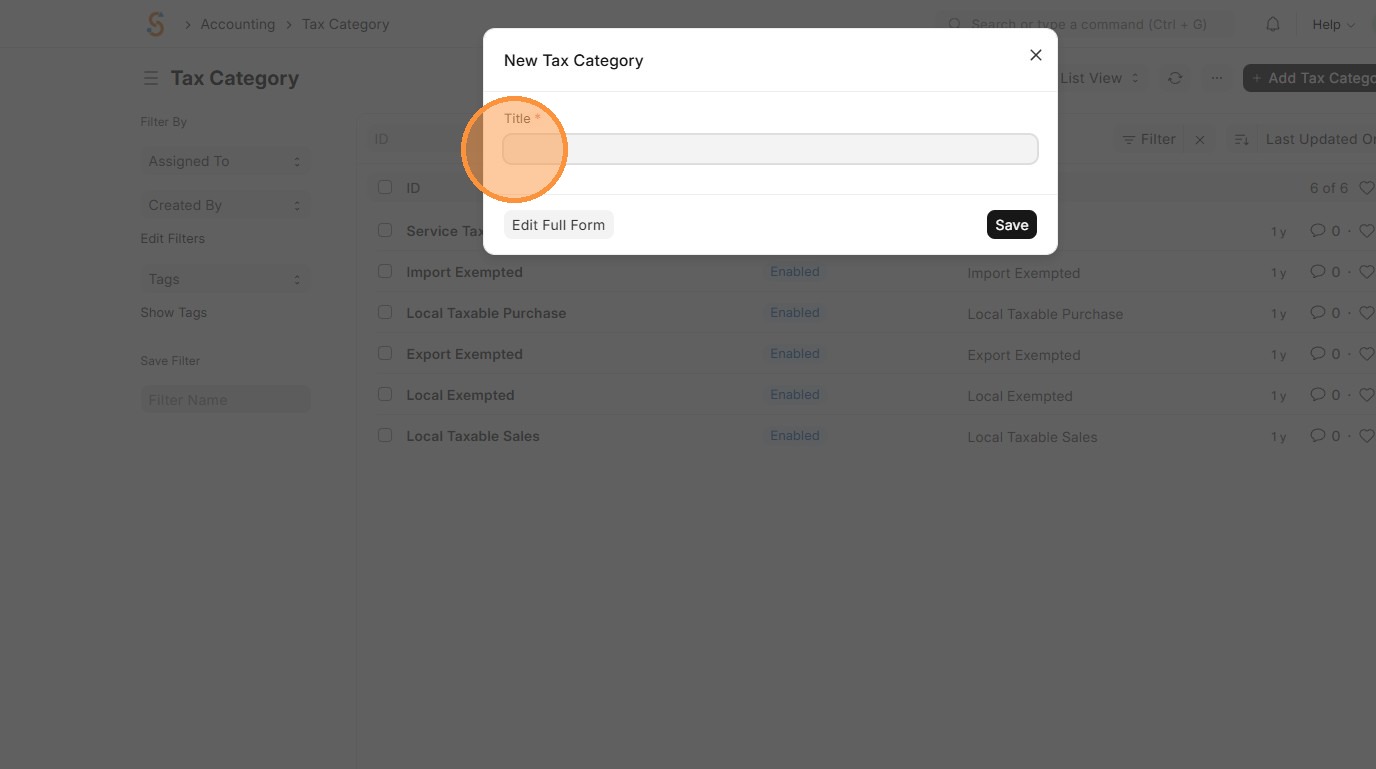This screenshot has width=1376, height=769.
Task: Expand the Assigned To dropdown
Action: 225,161
